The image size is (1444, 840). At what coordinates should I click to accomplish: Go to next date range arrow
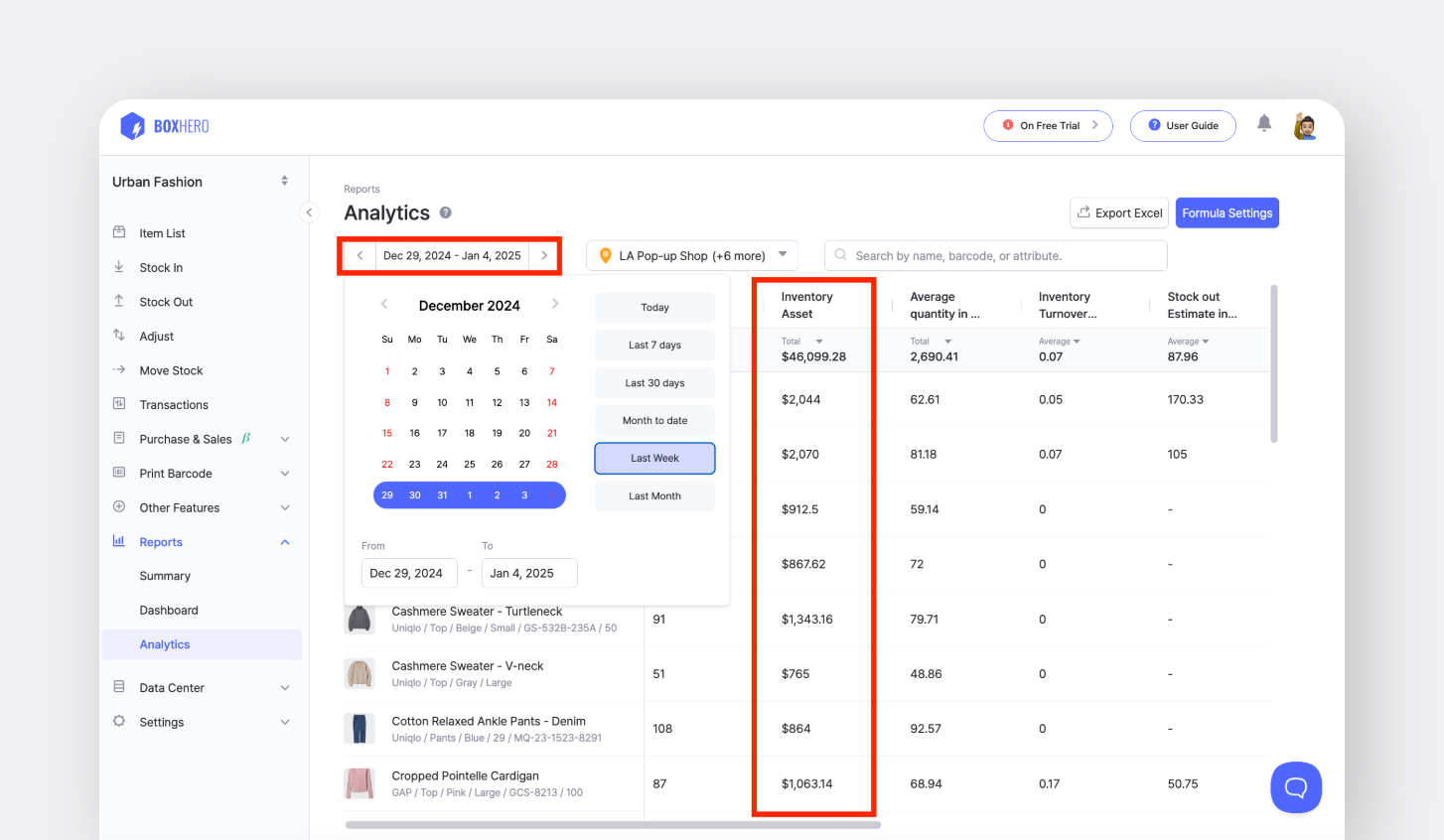point(544,256)
